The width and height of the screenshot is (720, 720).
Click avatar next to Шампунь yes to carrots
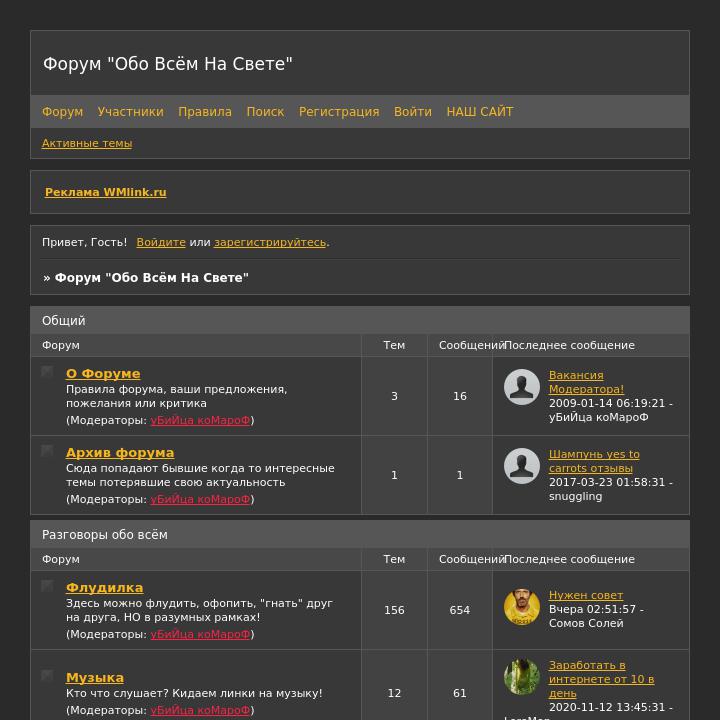522,466
